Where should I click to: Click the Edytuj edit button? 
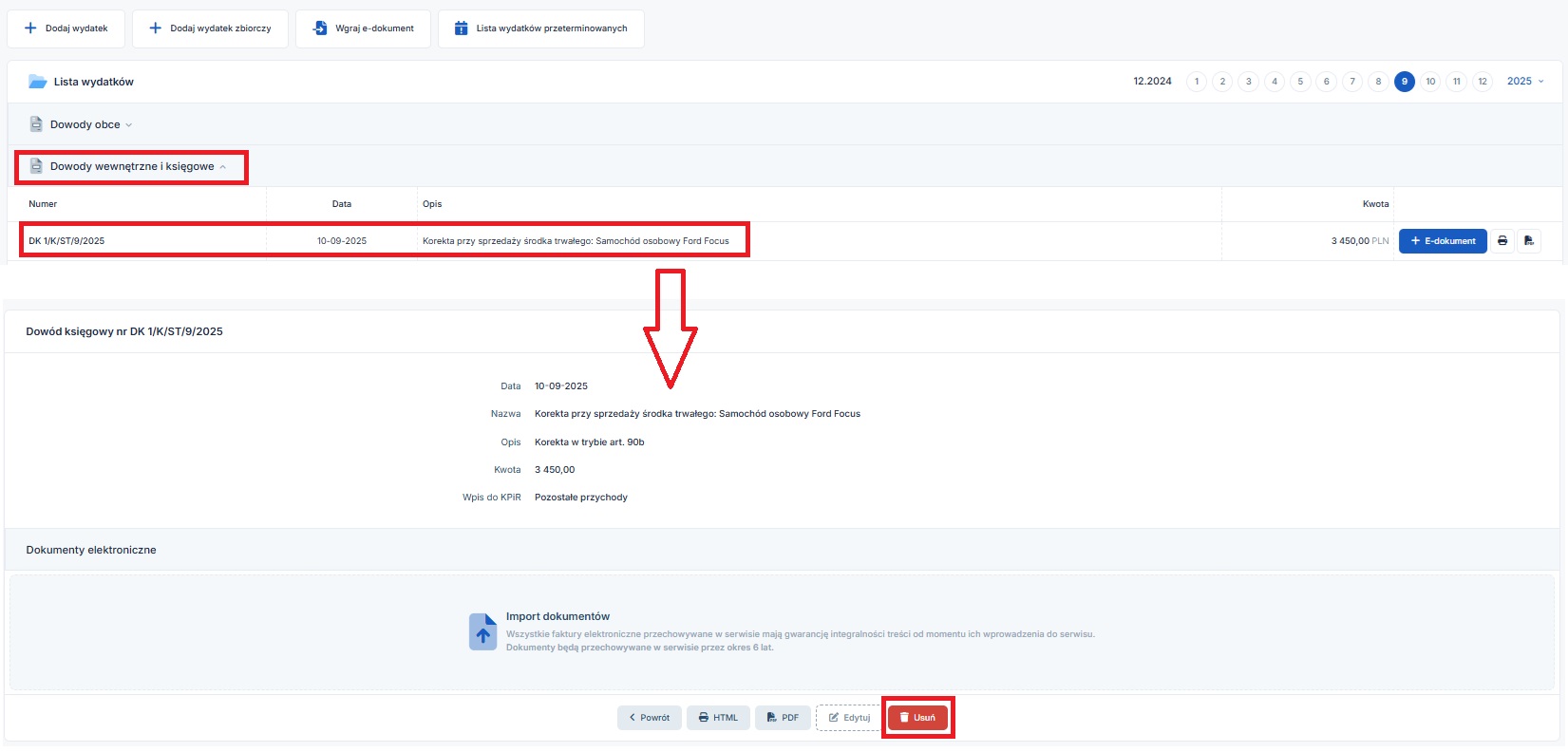(x=848, y=718)
